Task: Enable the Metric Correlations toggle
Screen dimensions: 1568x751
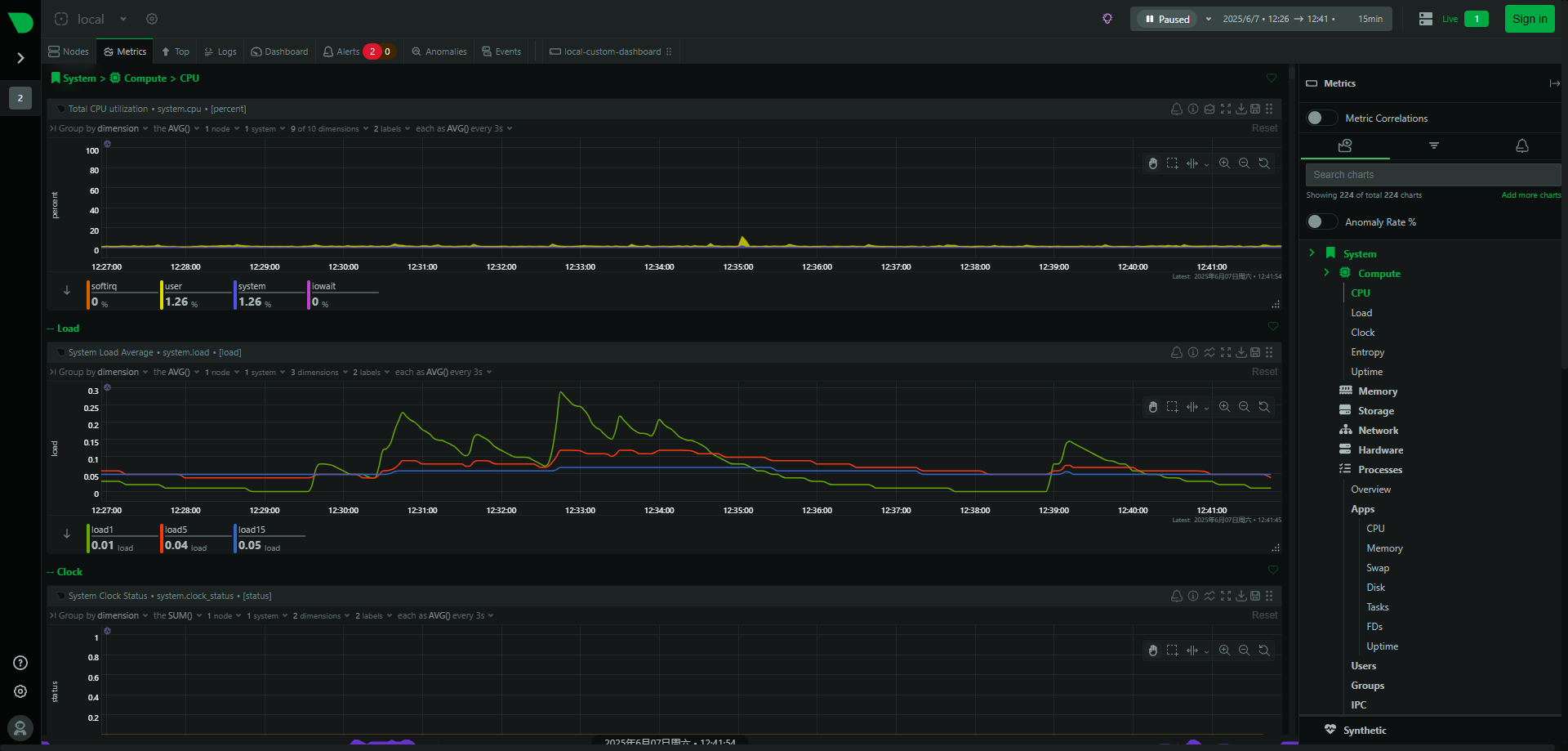Action: (1321, 118)
